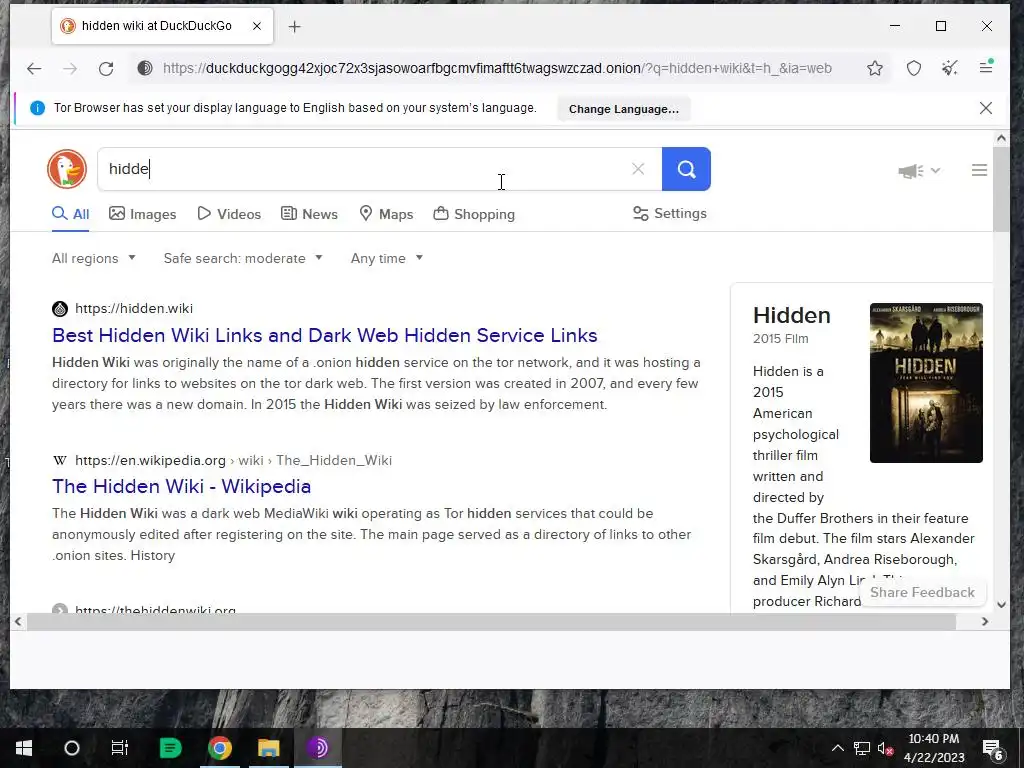Click the vertical scrollbar up arrow
The height and width of the screenshot is (768, 1024).
(1001, 138)
